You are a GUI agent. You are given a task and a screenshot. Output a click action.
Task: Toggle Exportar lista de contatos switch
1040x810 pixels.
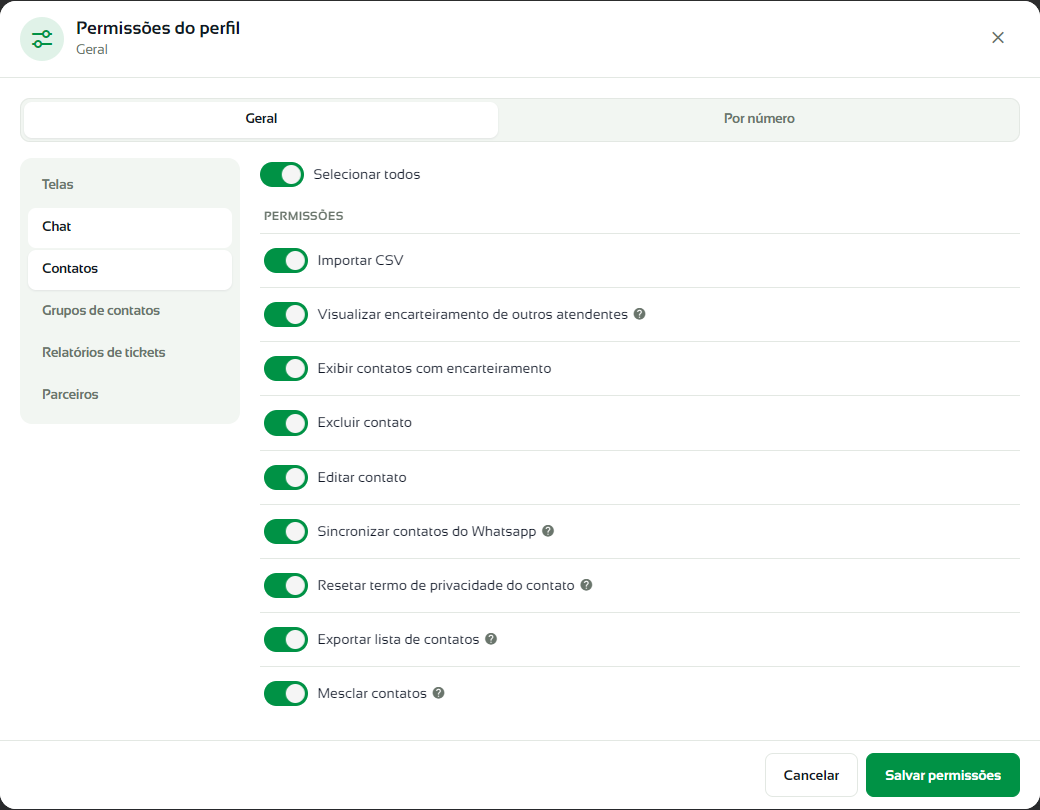click(x=286, y=640)
